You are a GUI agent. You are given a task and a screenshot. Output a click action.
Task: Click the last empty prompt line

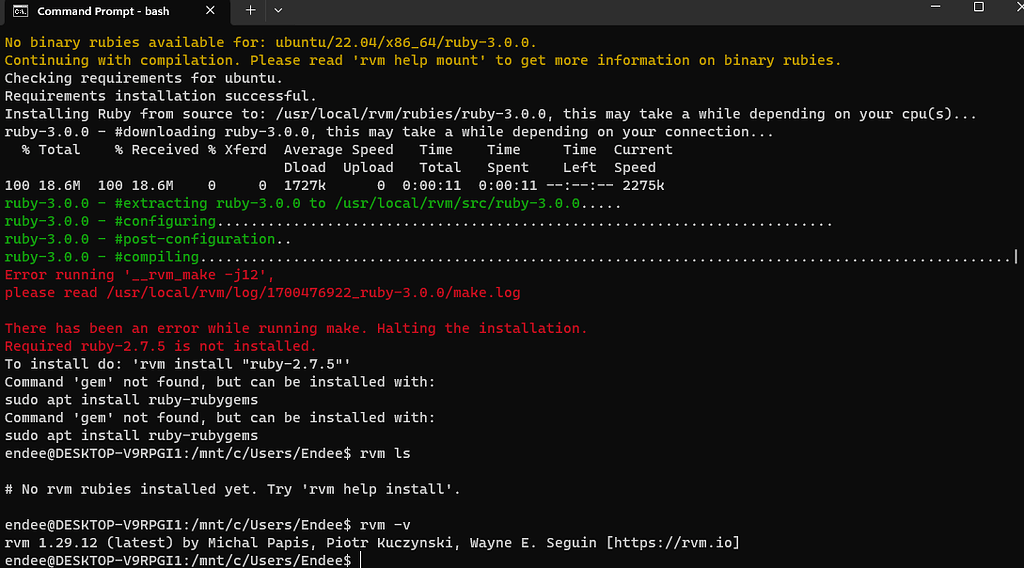point(183,560)
